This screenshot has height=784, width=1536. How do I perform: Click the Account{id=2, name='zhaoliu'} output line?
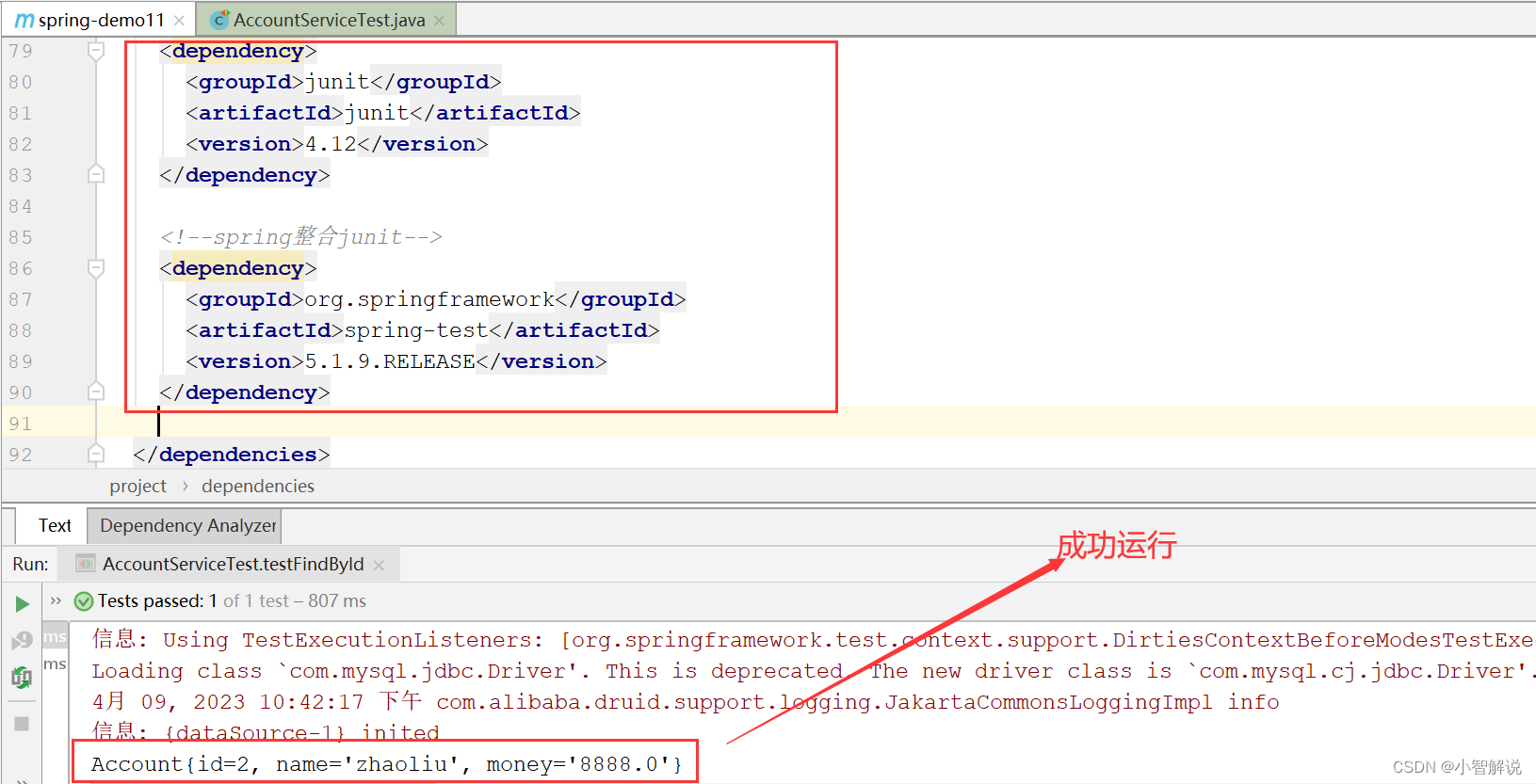coord(386,764)
